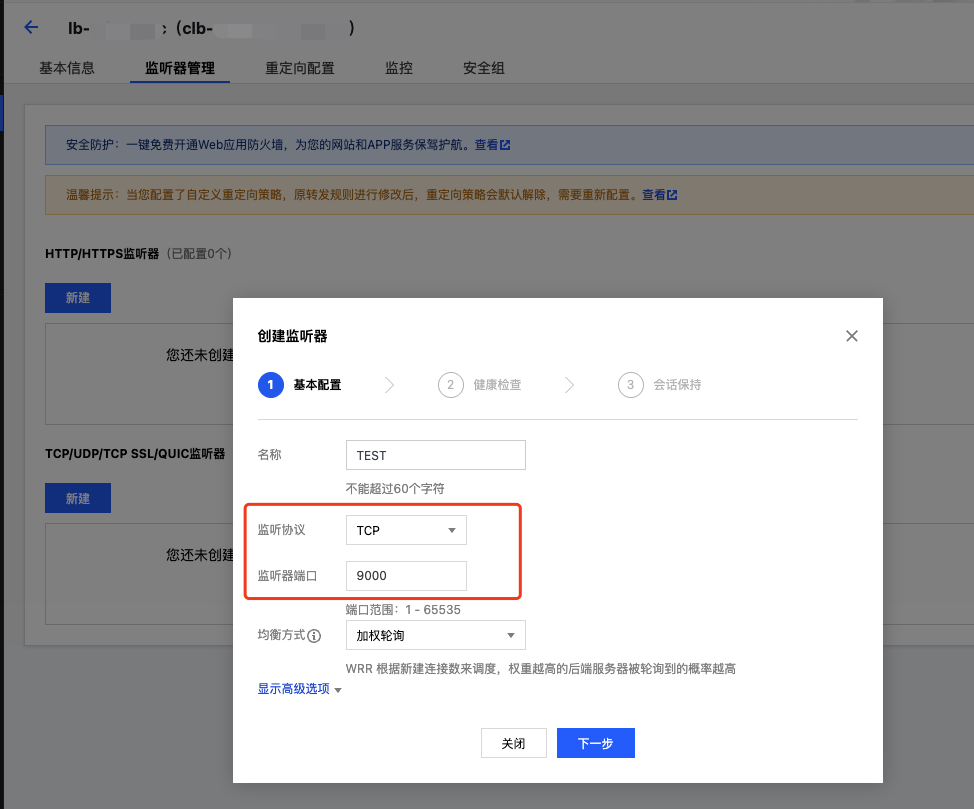Switch to the 基本信息 tab
This screenshot has width=974, height=809.
click(67, 68)
